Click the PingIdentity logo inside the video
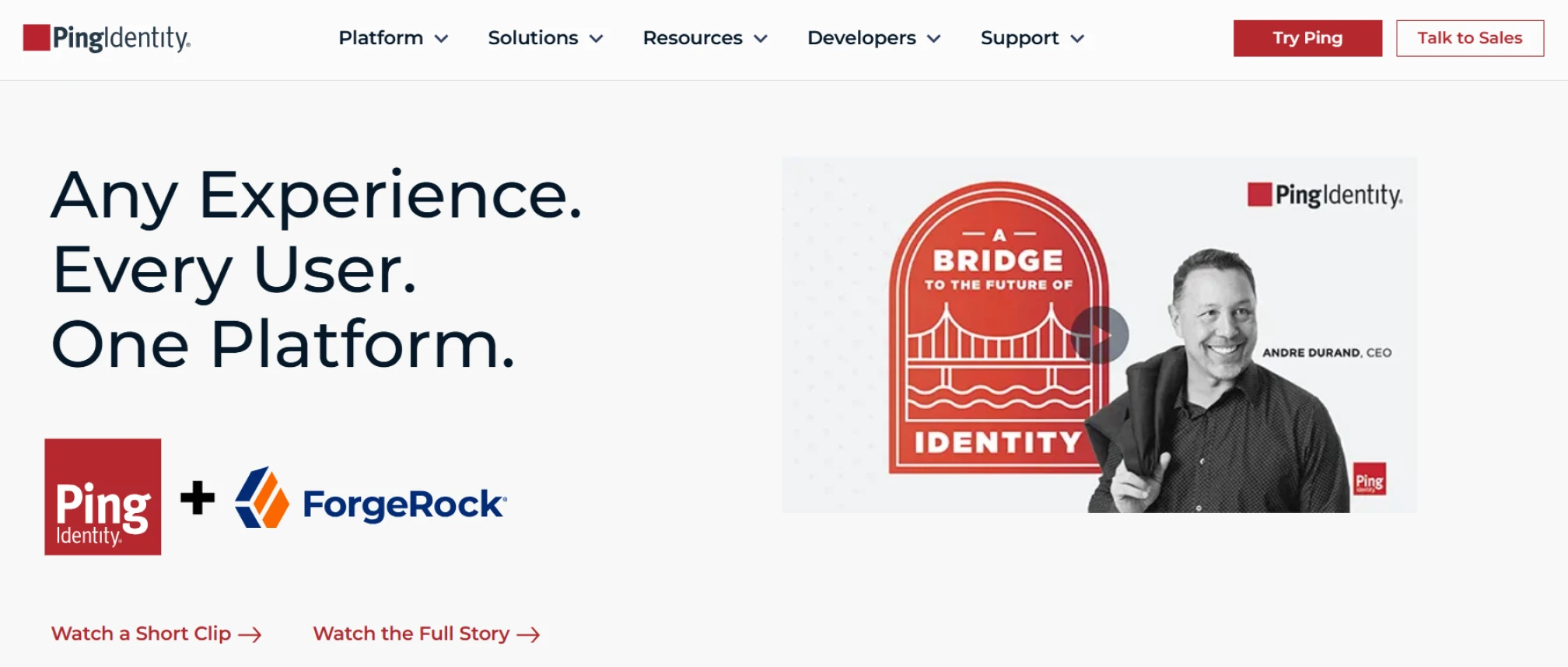This screenshot has height=667, width=1568. click(x=1325, y=194)
